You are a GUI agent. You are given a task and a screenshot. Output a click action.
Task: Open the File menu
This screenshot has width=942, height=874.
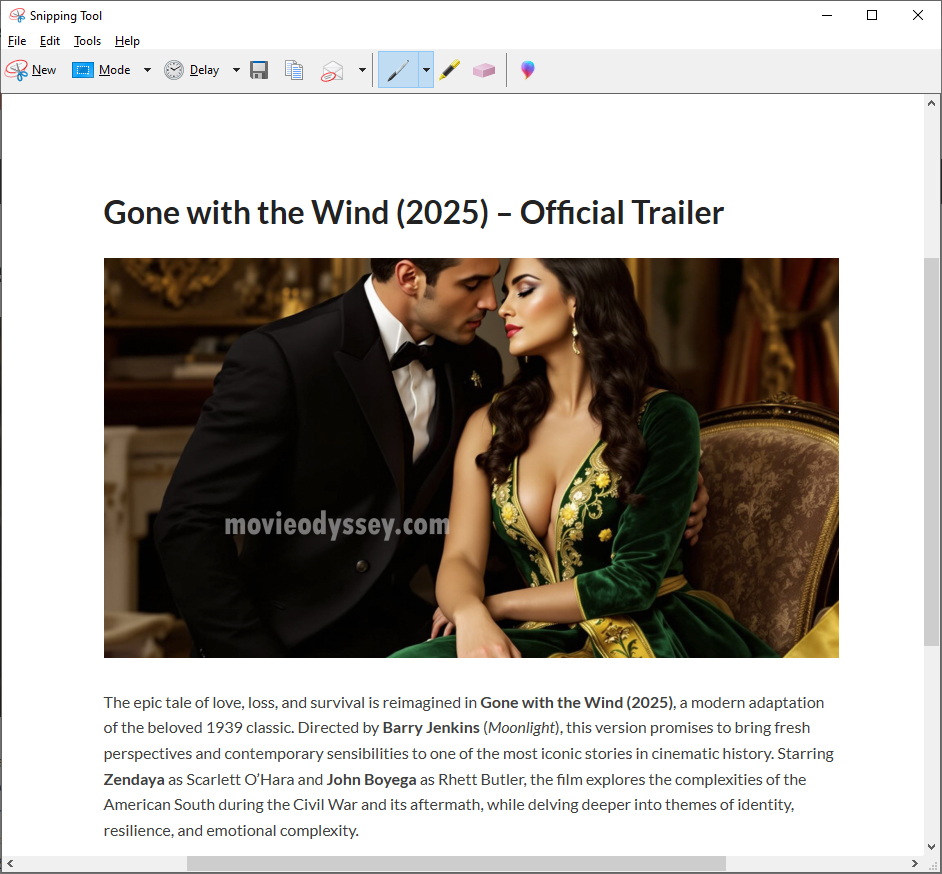17,41
